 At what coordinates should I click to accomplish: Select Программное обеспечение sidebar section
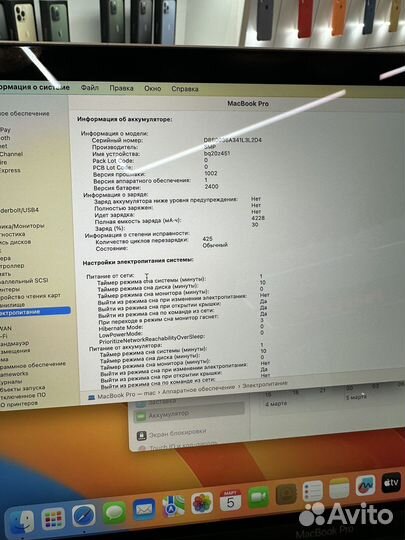pos(33,365)
